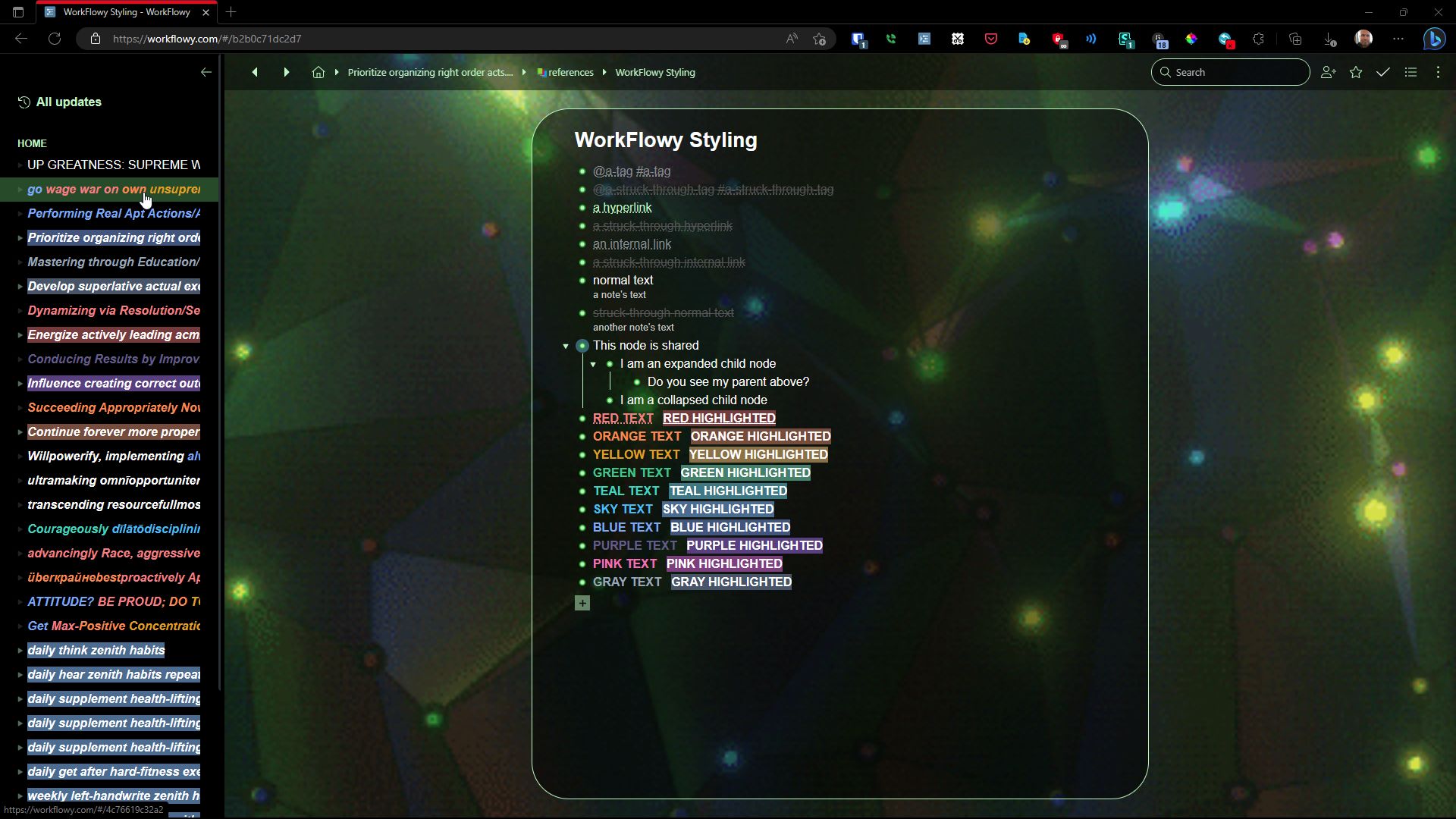
Task: Open browser Collections icon
Action: (x=1295, y=39)
